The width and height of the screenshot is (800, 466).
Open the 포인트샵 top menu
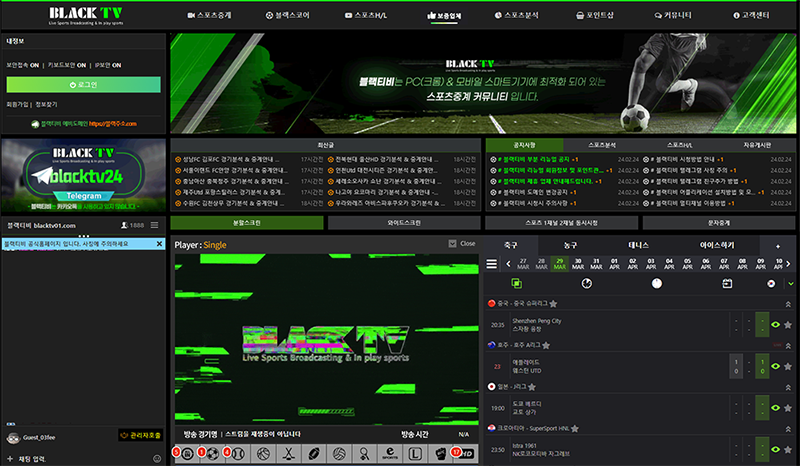[595, 15]
